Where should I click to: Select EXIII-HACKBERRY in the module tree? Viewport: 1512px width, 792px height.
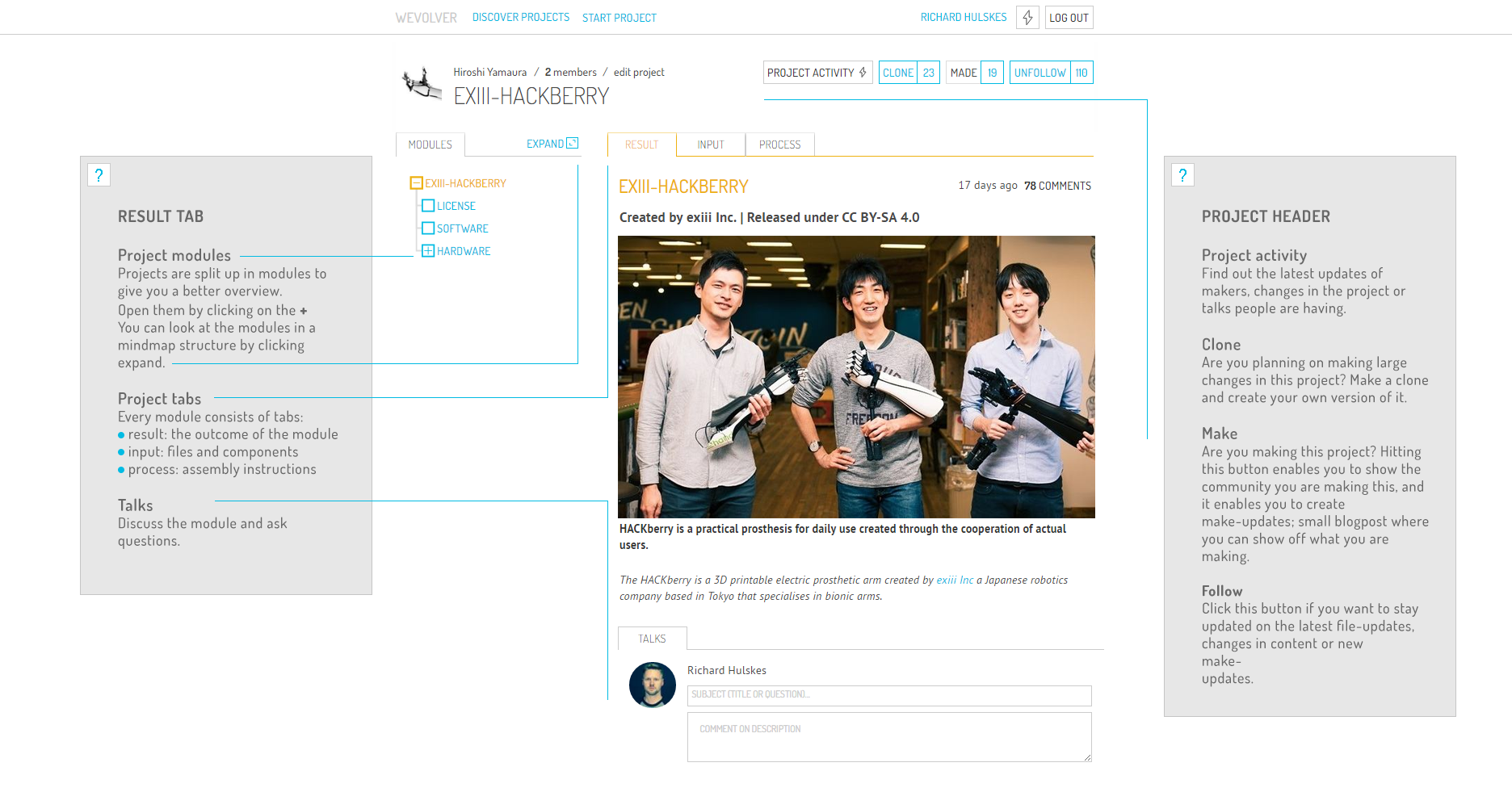(x=466, y=184)
